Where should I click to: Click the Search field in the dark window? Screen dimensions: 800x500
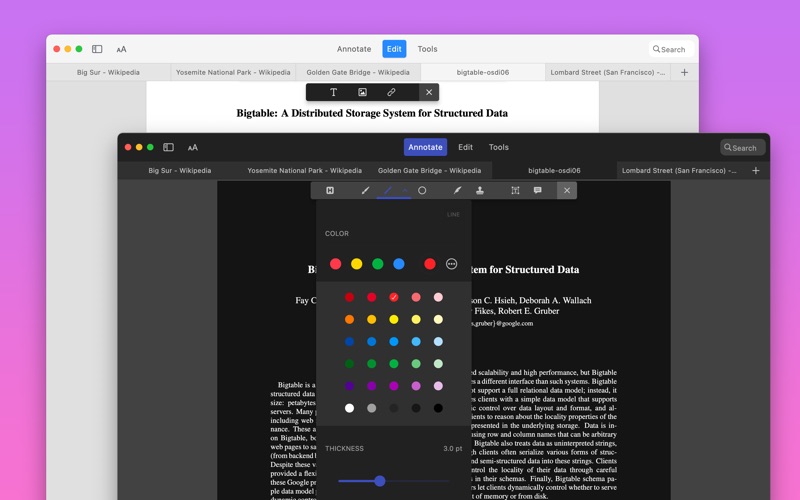743,147
